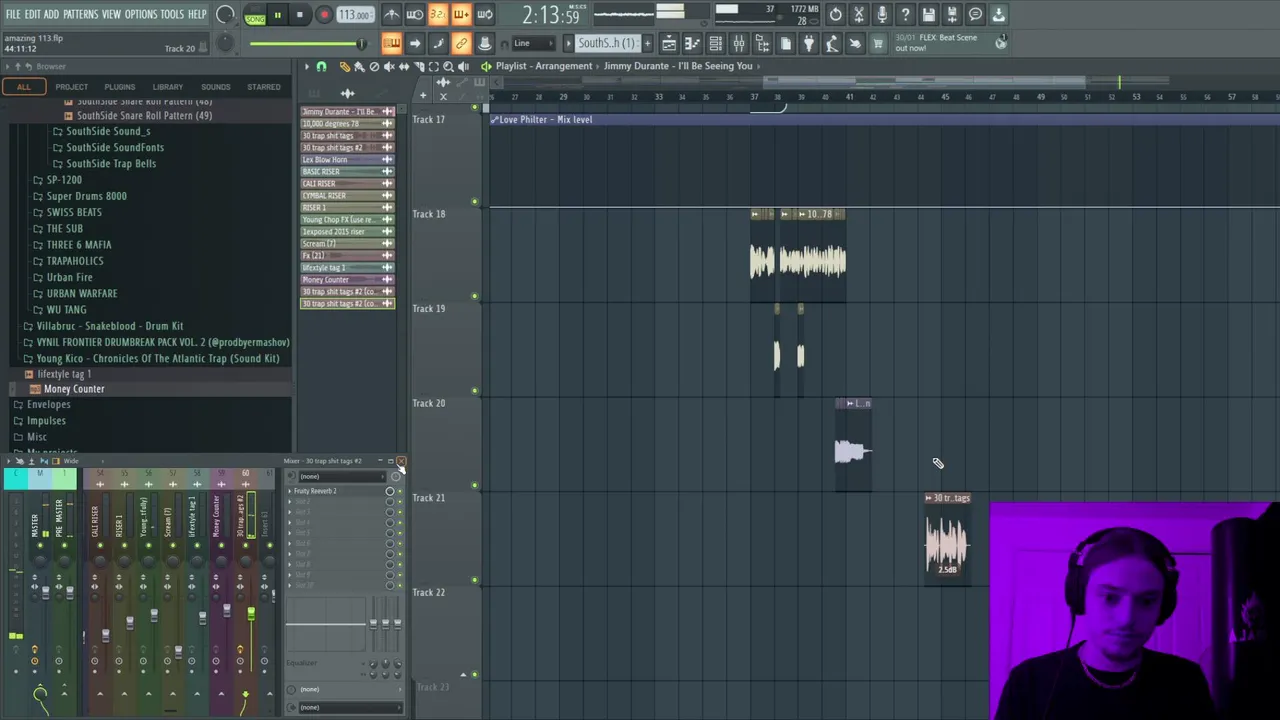Switch to the PLUGINS browser tab
Screen dimensions: 1280x720
tap(119, 87)
